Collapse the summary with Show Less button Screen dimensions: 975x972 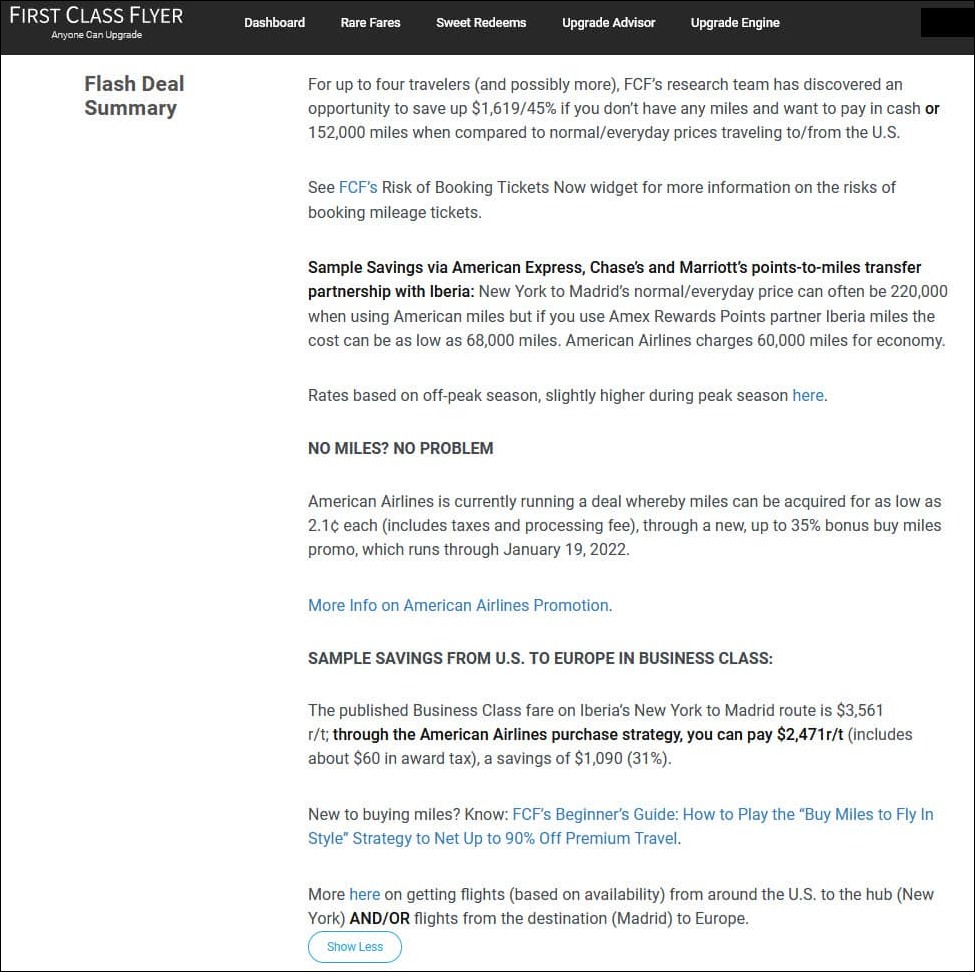355,946
